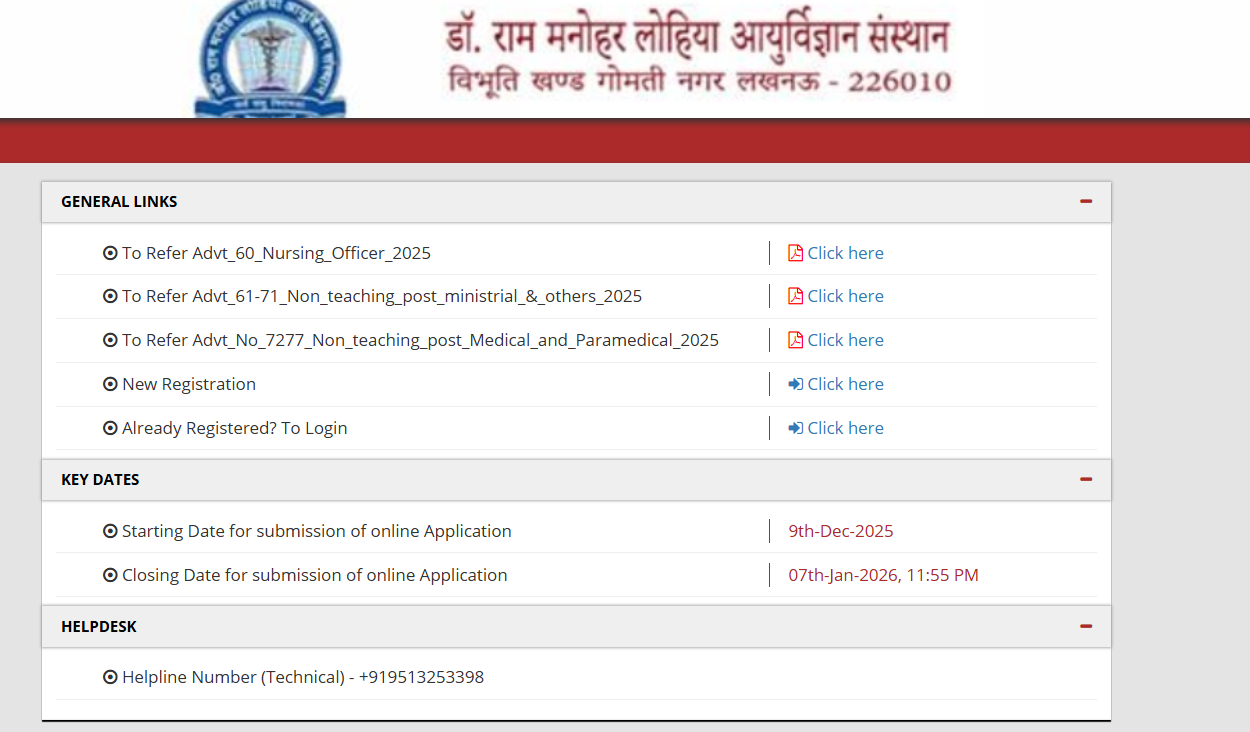Screen dimensions: 1250x732
Task: Click the 07th-Jan-2026, 11:55 PM value
Action: (x=883, y=575)
